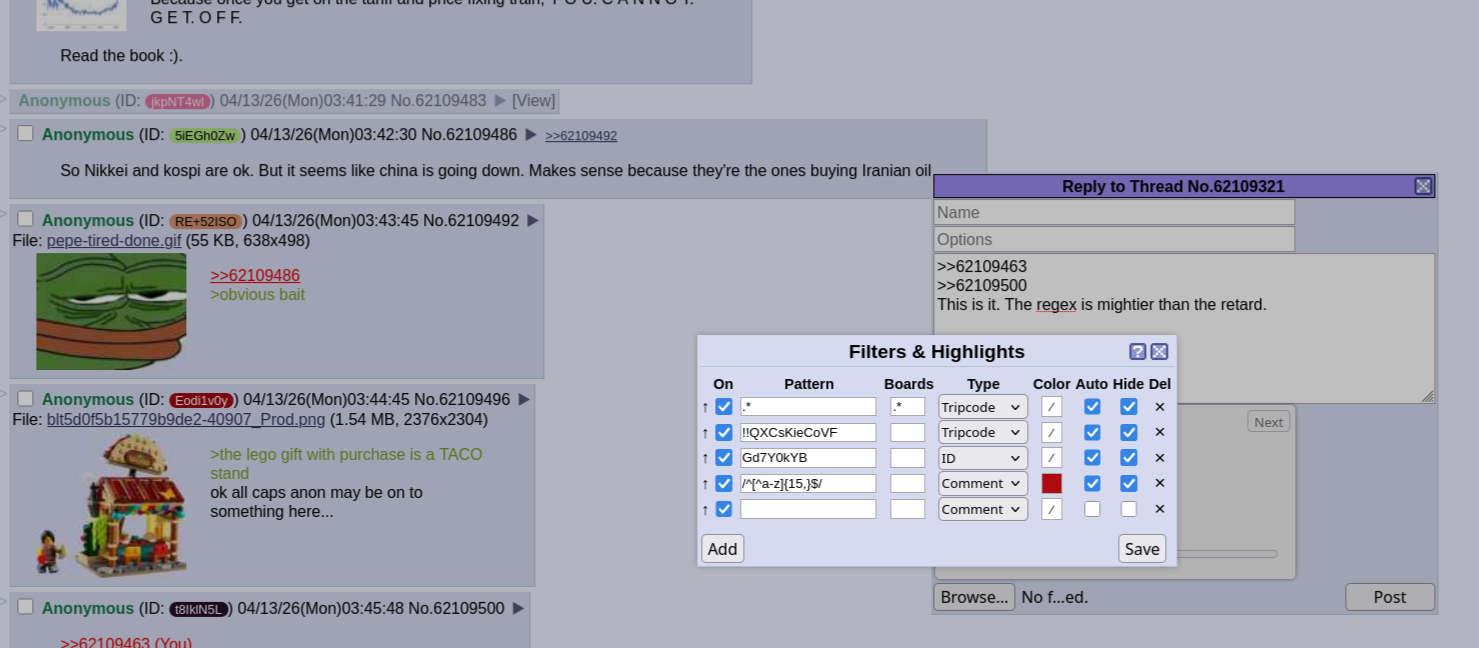
Task: Click the 5iEGh0Zw poster ID badge
Action: 205,135
